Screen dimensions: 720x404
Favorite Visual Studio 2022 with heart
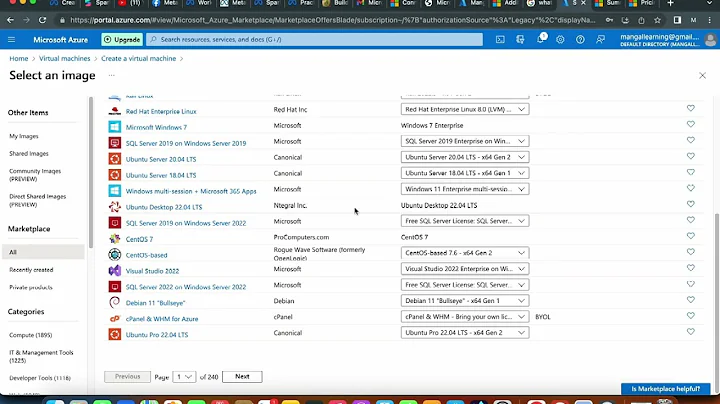(x=691, y=268)
